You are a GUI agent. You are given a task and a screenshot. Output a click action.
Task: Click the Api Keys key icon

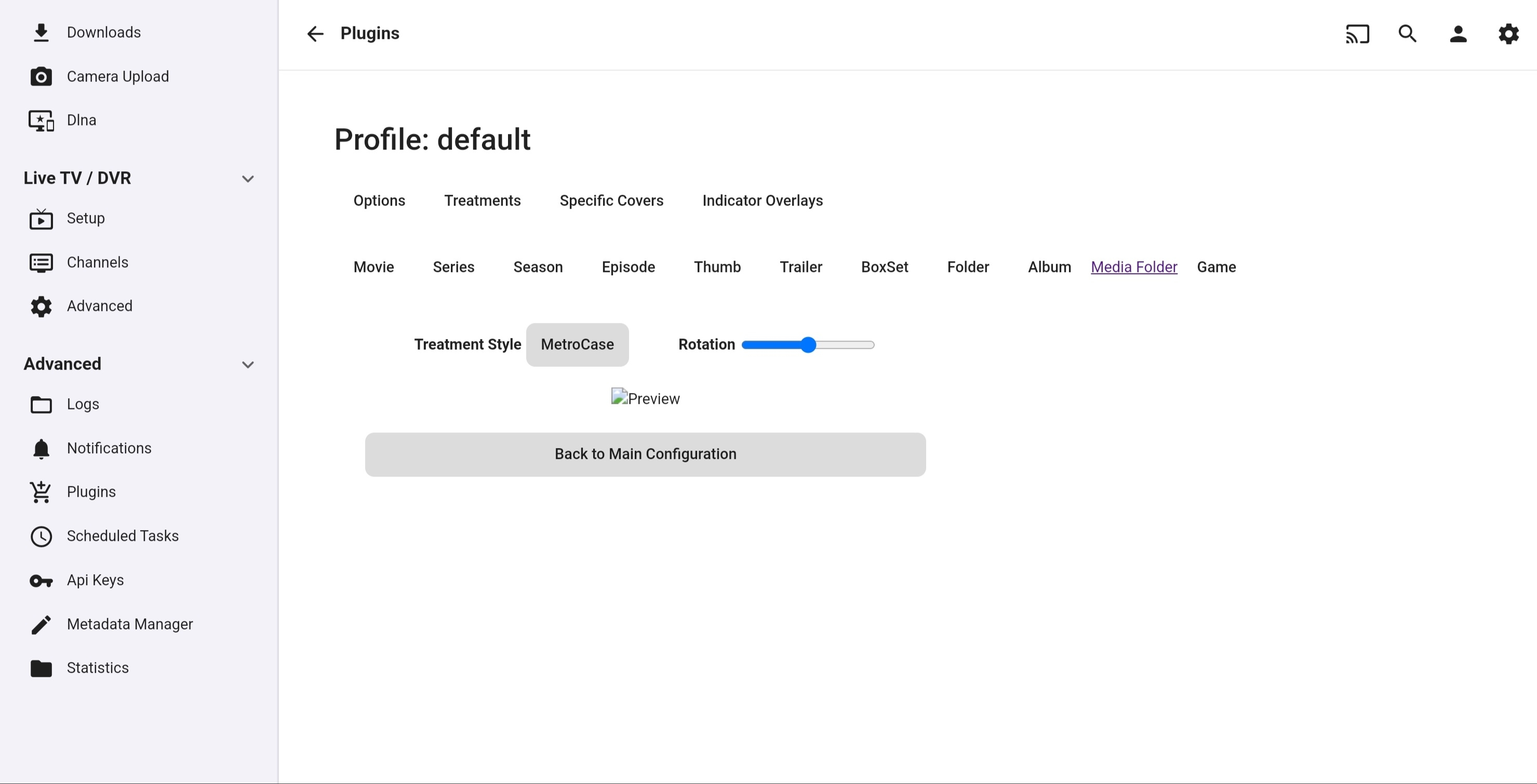tap(41, 580)
